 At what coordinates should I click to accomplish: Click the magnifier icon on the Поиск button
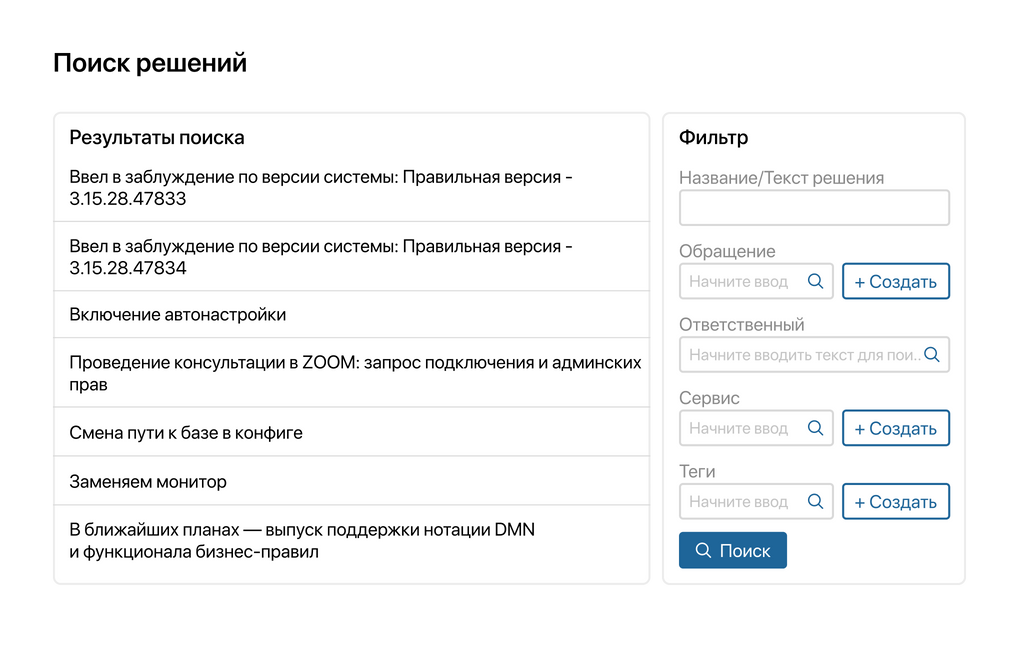(x=703, y=550)
